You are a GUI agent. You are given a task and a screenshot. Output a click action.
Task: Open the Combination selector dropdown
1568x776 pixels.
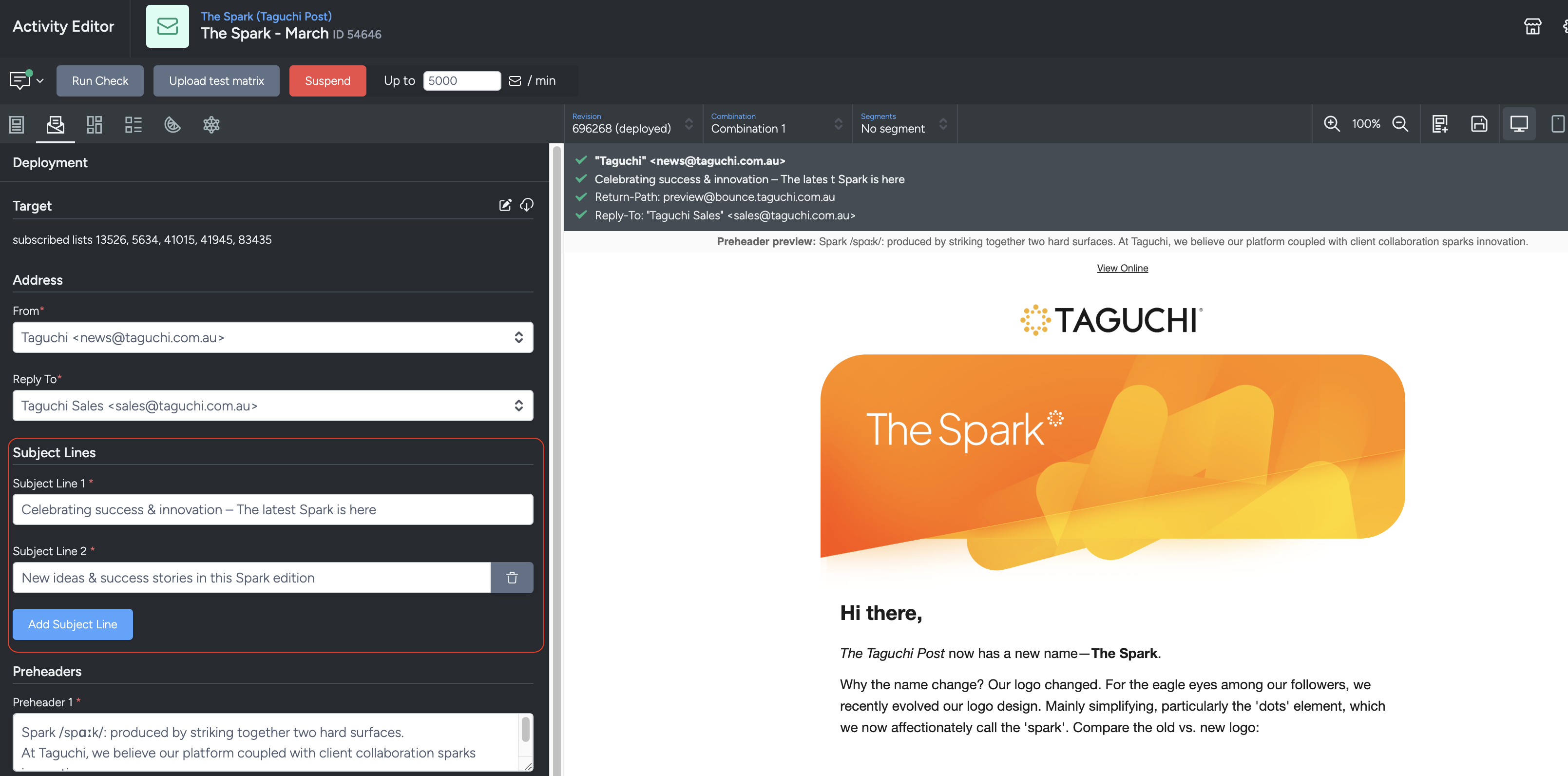pyautogui.click(x=777, y=124)
